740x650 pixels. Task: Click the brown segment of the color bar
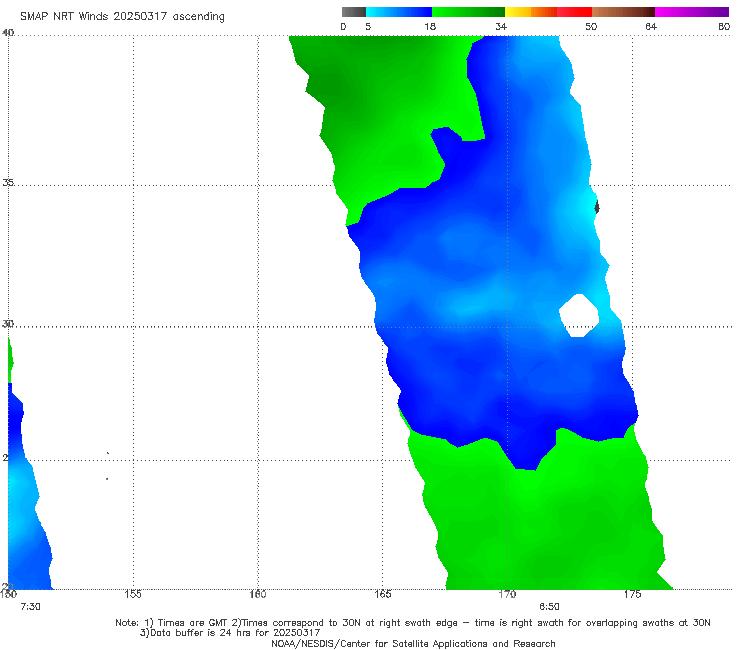click(x=623, y=12)
